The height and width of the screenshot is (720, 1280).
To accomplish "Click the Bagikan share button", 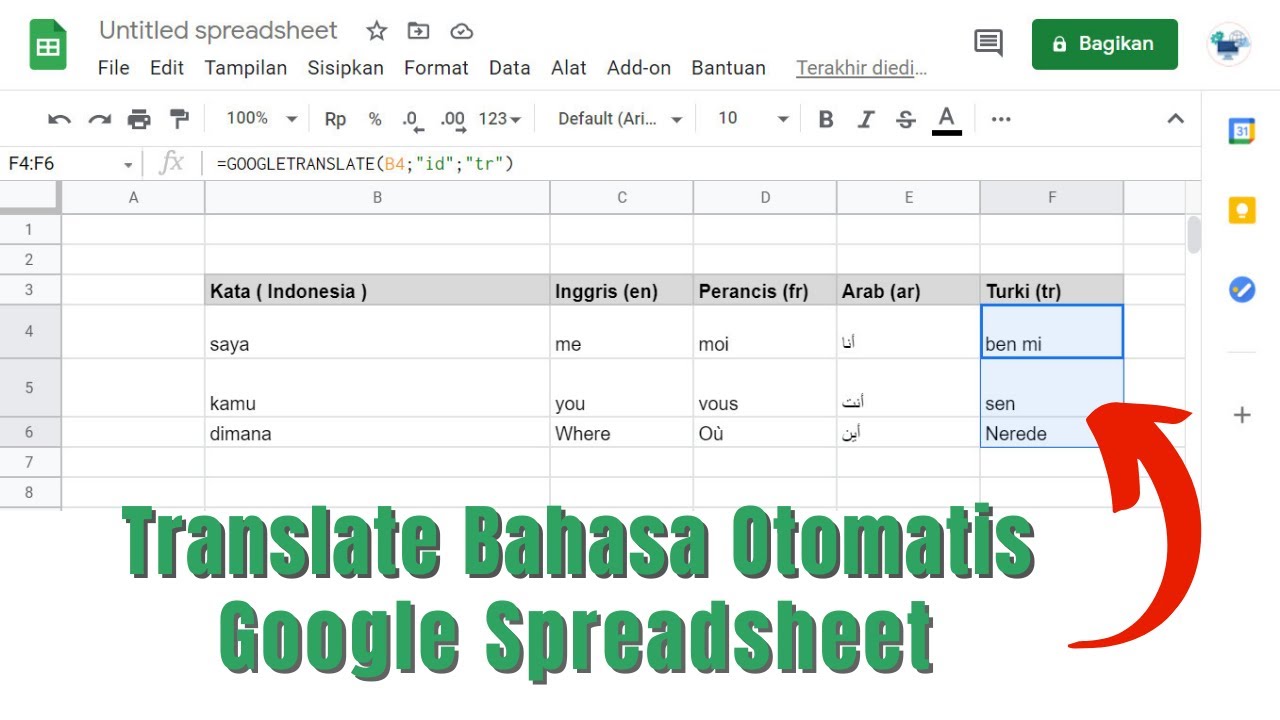I will point(1105,44).
